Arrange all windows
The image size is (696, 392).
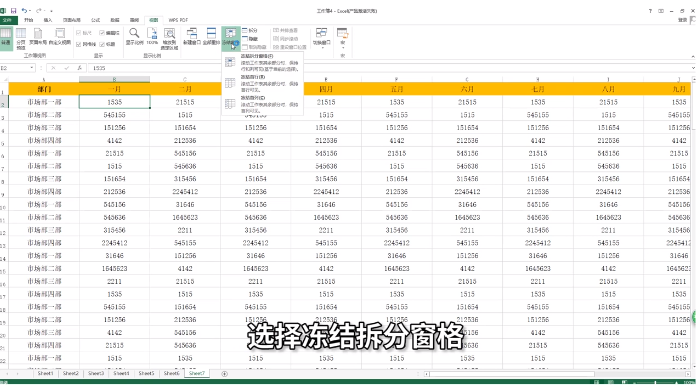coord(211,36)
